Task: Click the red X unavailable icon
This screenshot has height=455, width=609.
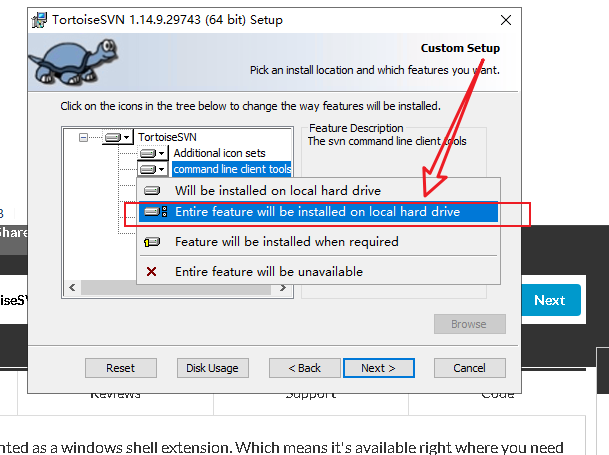Action: pyautogui.click(x=151, y=272)
